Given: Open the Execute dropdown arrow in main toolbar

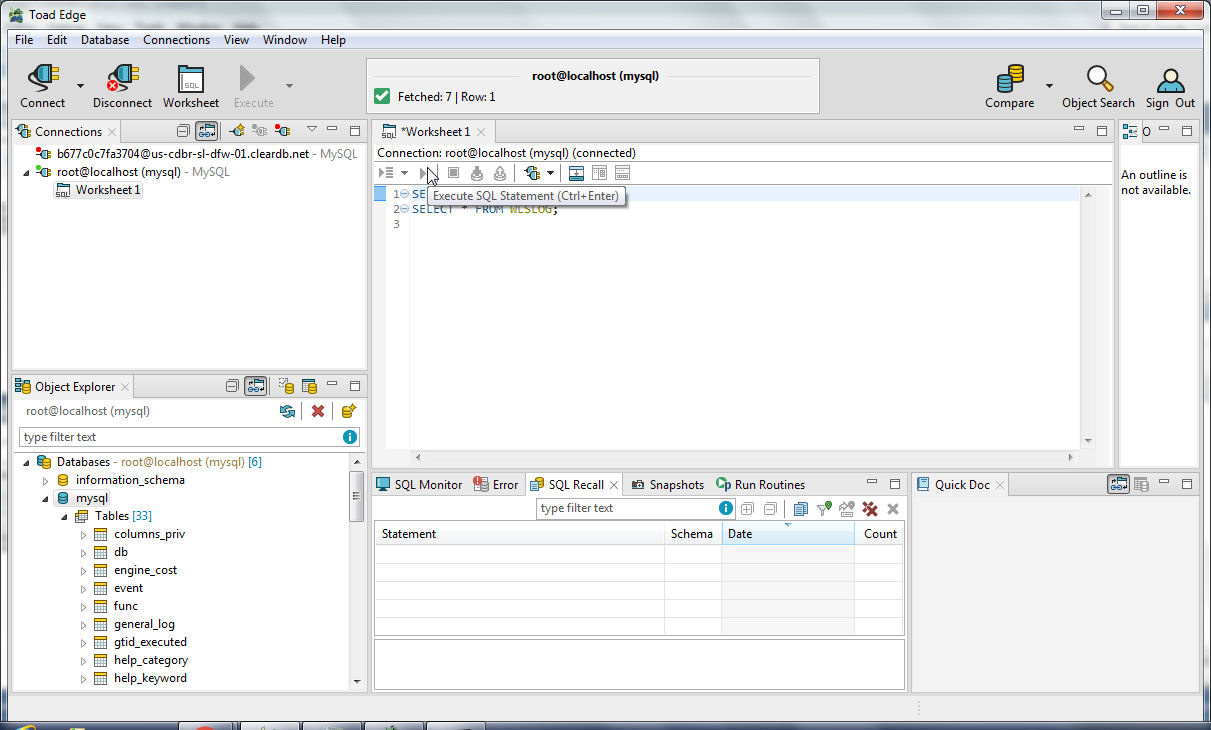Looking at the screenshot, I should [289, 85].
